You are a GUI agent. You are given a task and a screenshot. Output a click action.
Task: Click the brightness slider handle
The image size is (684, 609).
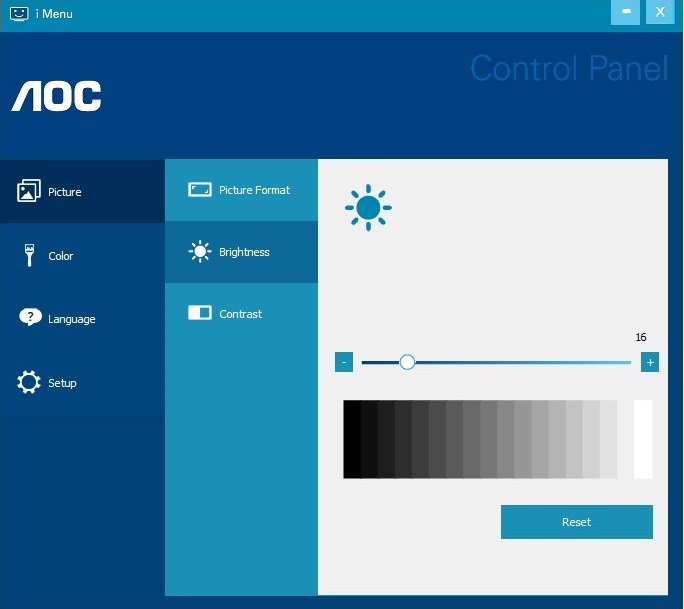(407, 362)
